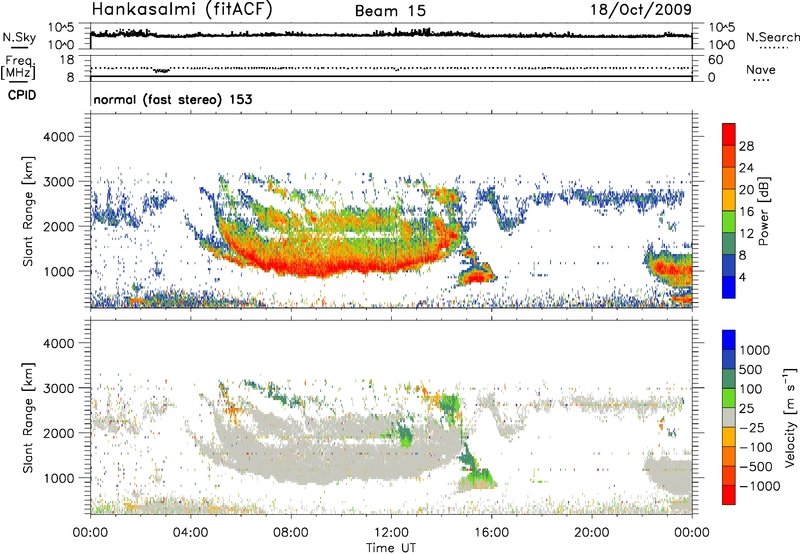
Task: Select Slant Range [km] label of power panel
Action: [28, 211]
